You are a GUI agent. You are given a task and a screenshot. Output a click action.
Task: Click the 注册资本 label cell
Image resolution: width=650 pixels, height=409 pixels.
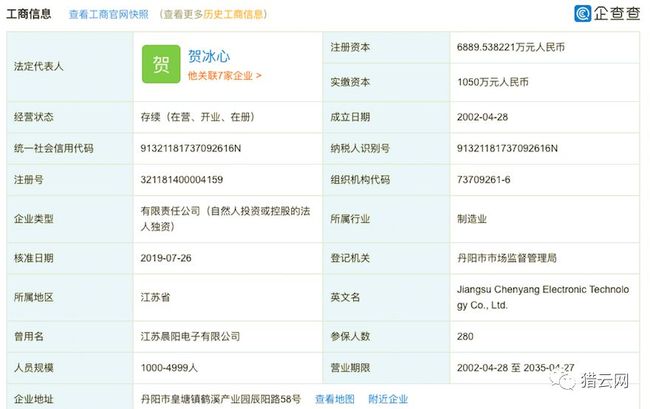(386, 47)
